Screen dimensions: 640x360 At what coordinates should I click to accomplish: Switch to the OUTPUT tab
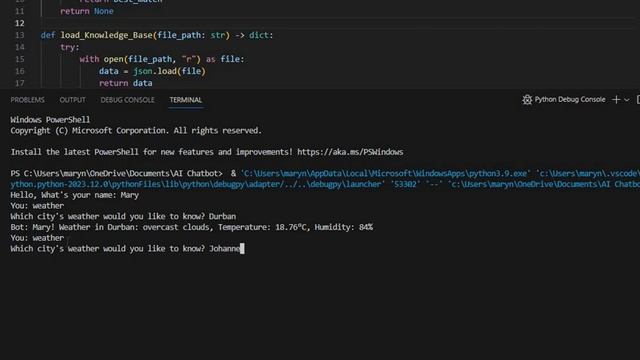(73, 100)
